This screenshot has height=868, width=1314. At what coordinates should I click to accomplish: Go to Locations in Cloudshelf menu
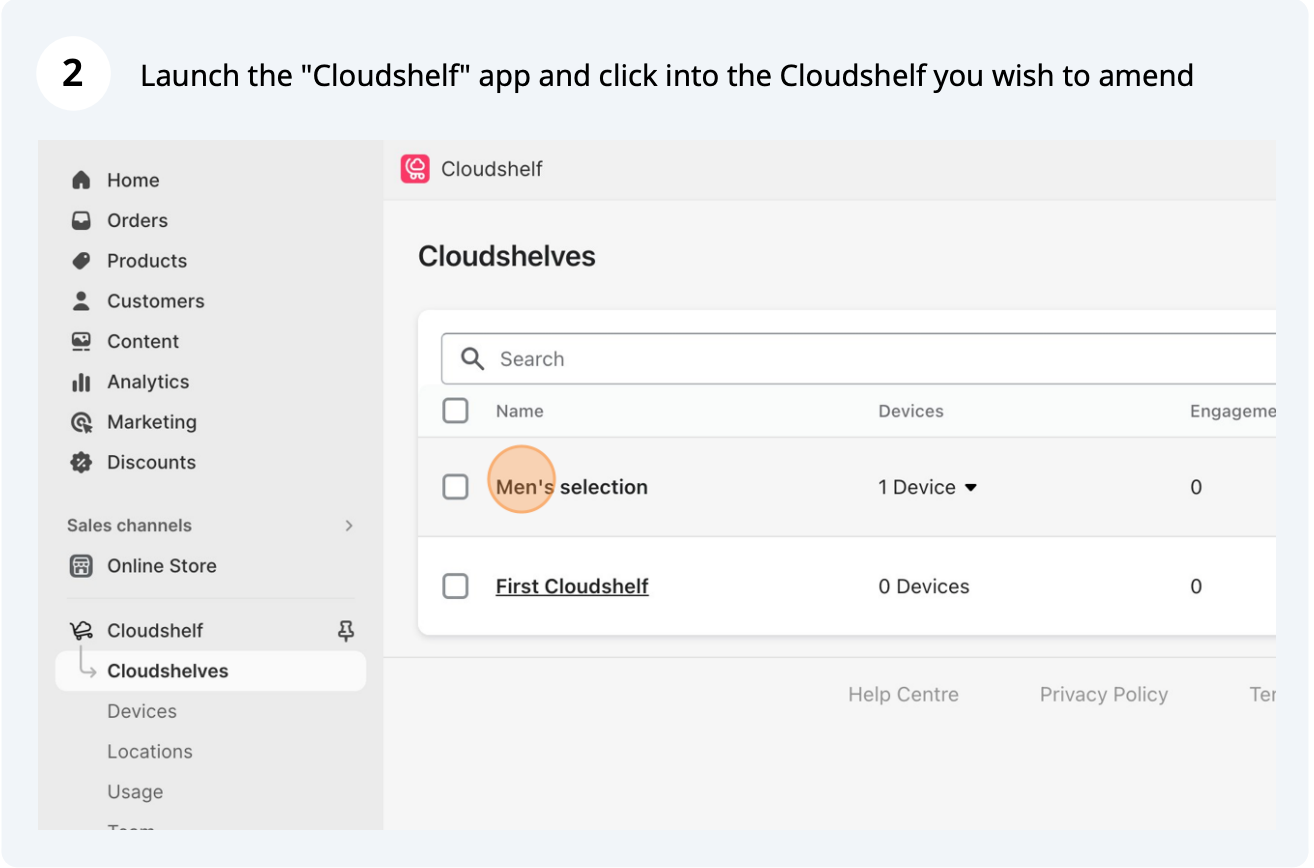tap(150, 751)
